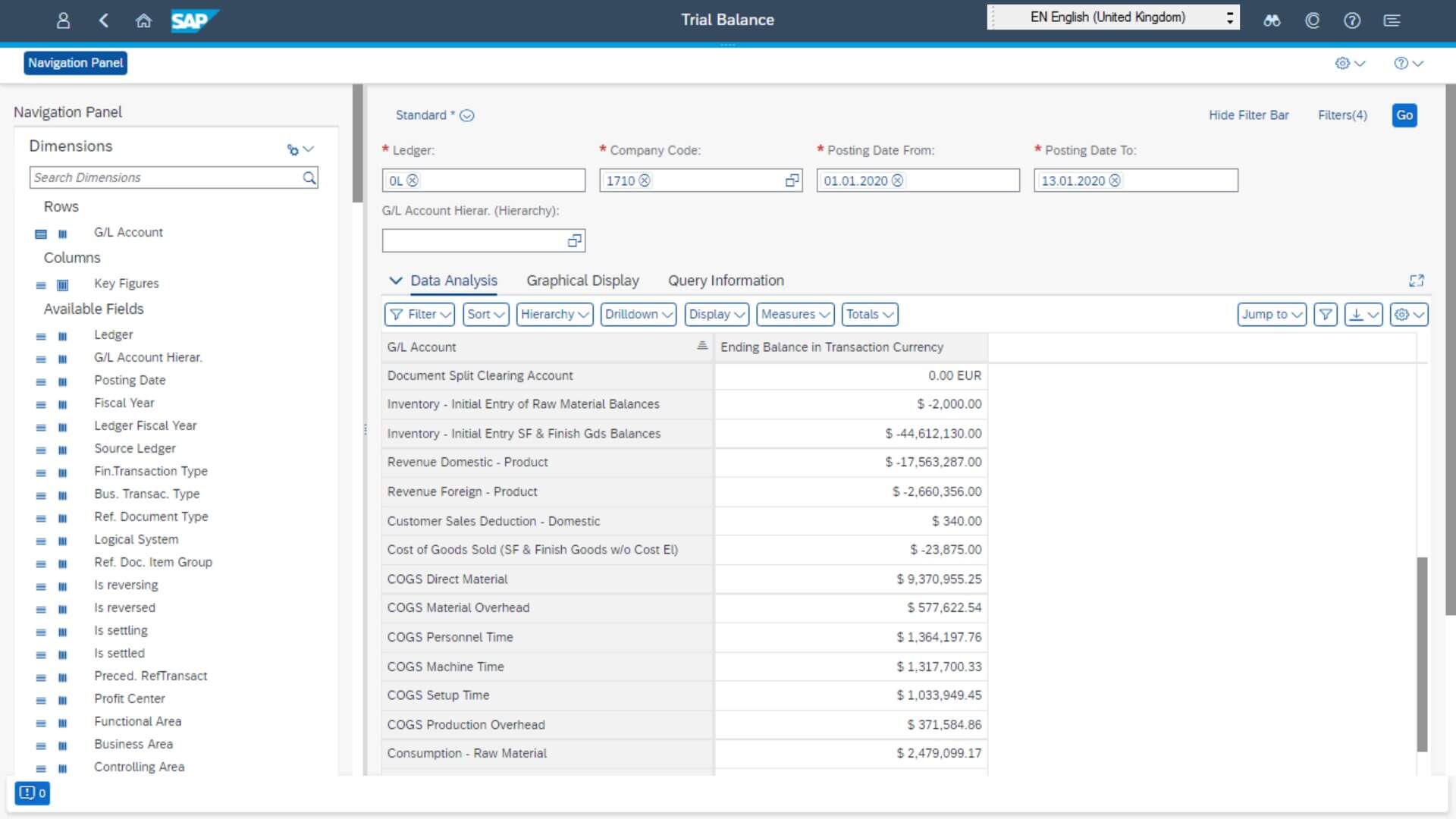This screenshot has width=1456, height=819.
Task: Switch to the Query Information tab
Action: [725, 281]
